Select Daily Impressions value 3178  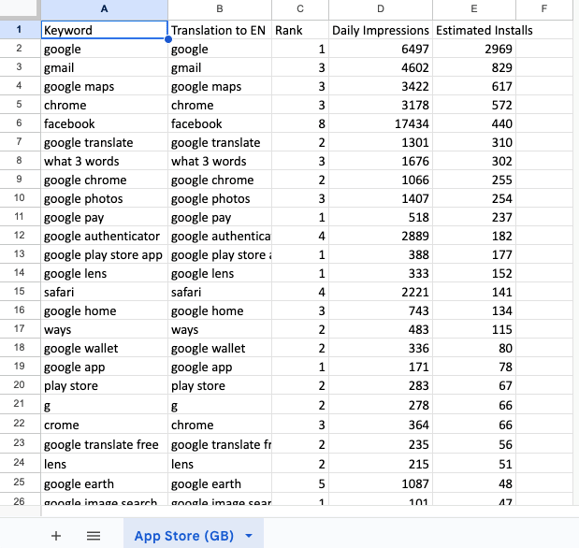coord(380,105)
